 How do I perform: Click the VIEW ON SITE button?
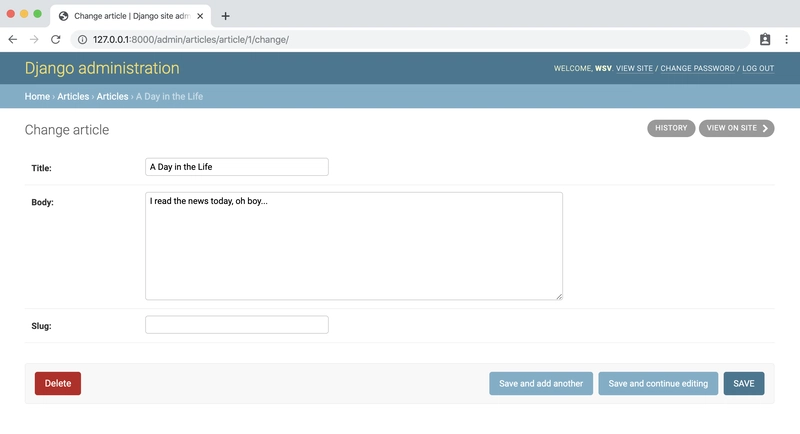[x=736, y=128]
